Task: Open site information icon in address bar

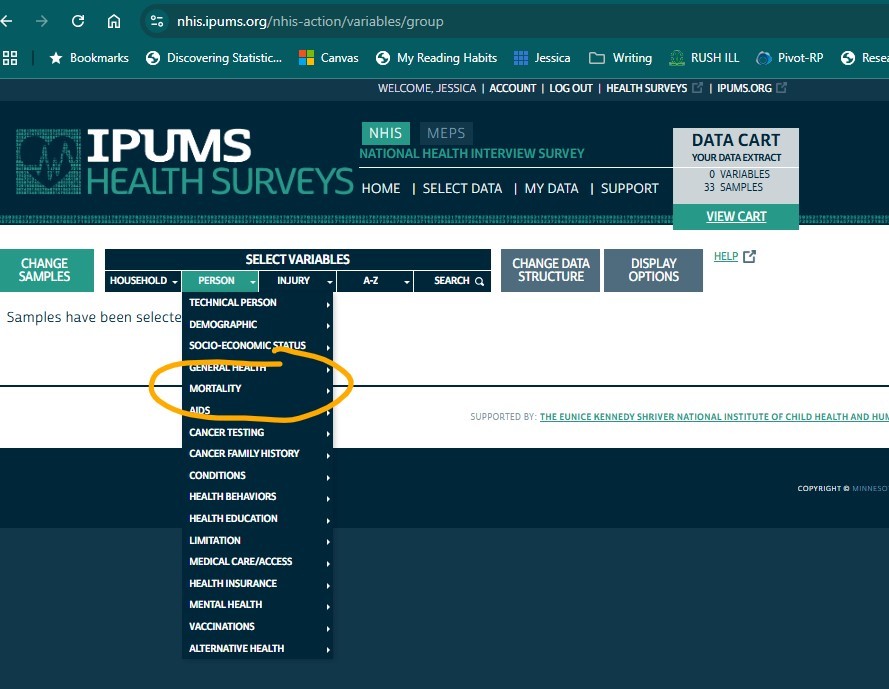Action: 156,22
